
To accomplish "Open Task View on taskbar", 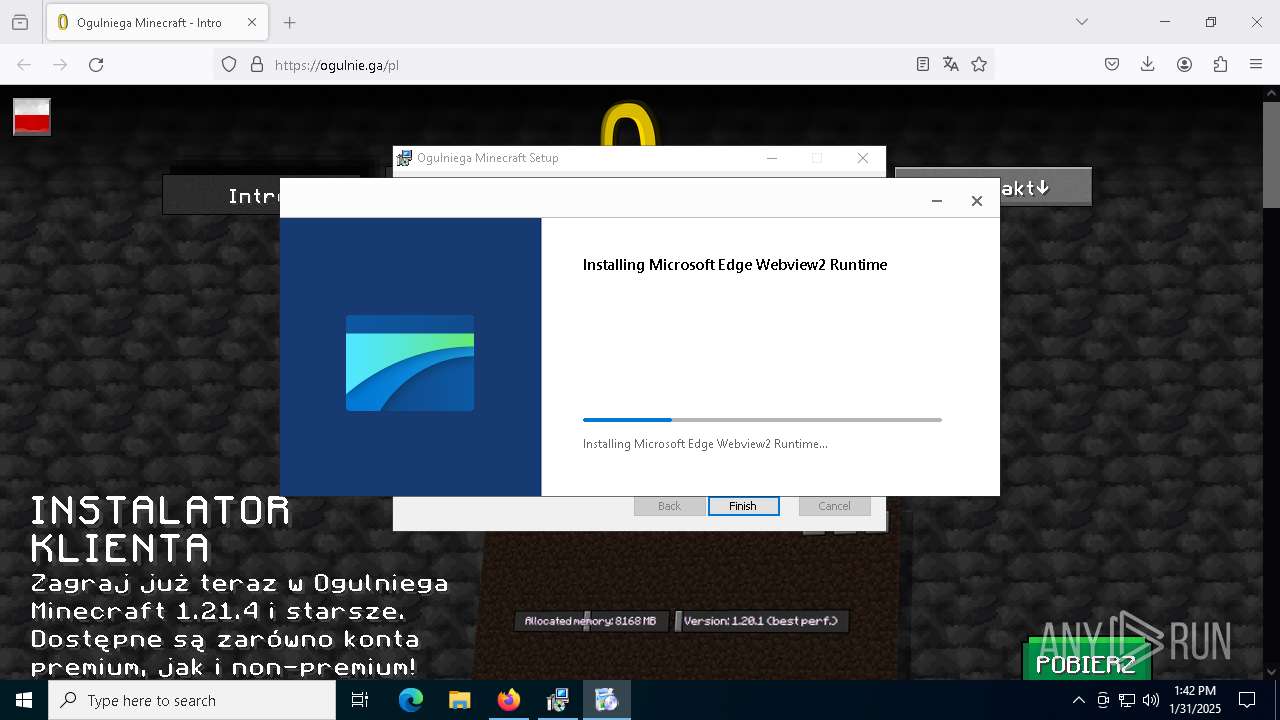I will [x=360, y=700].
